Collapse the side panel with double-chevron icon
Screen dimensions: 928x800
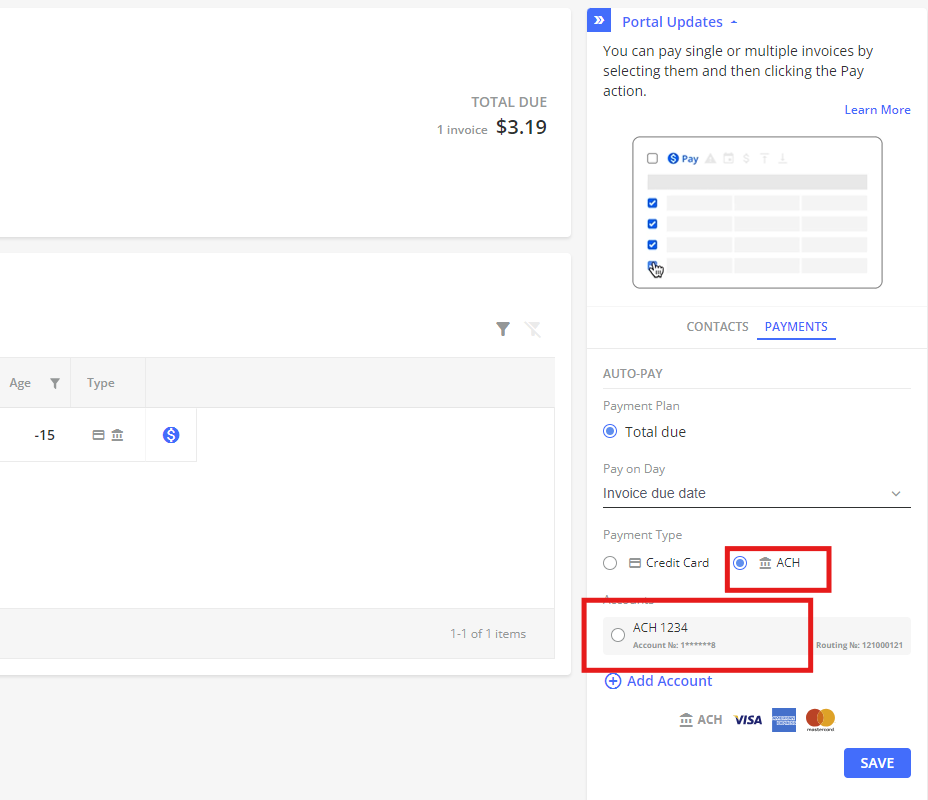click(599, 21)
